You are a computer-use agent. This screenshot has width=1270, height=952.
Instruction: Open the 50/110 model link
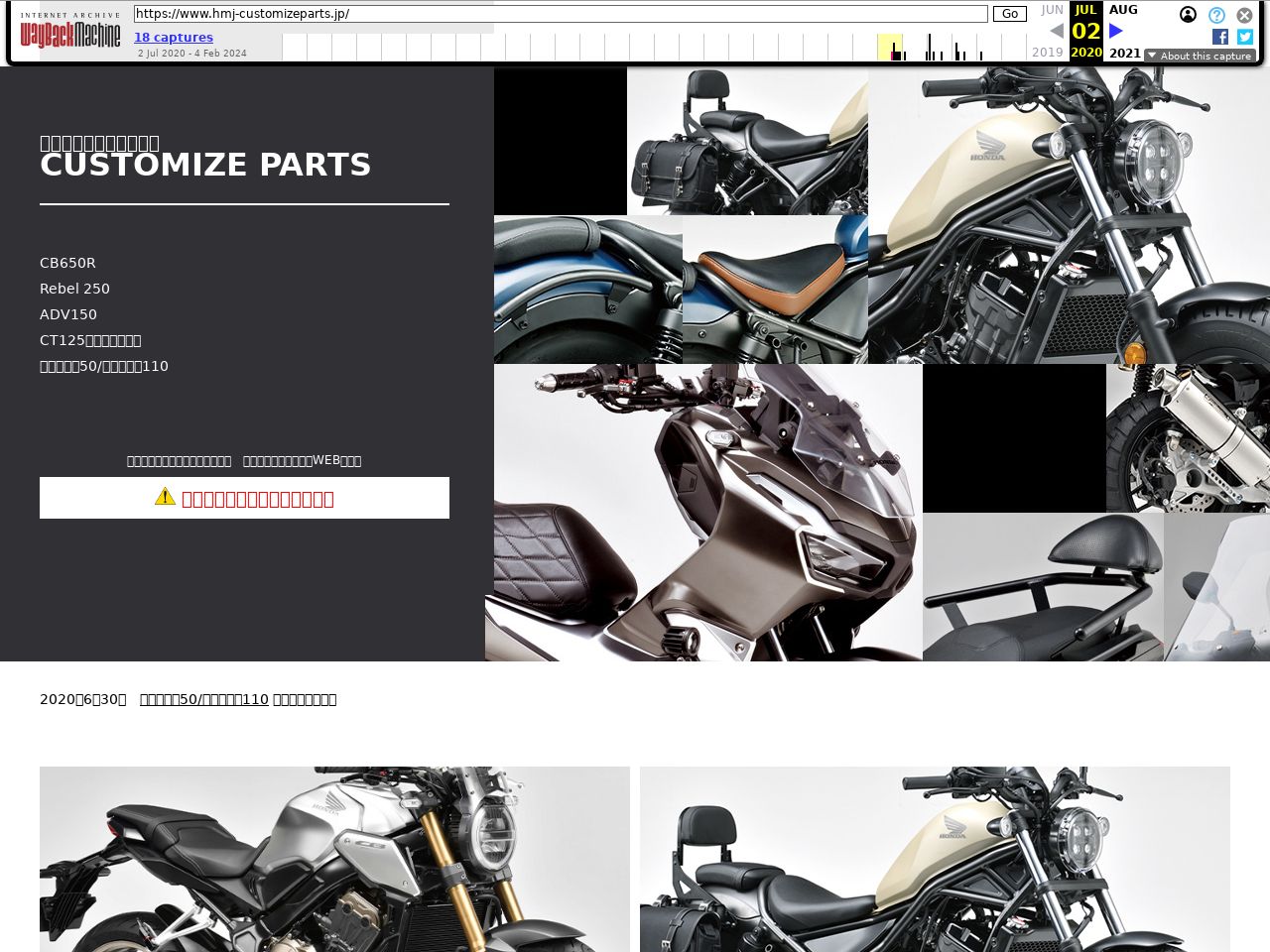104,366
